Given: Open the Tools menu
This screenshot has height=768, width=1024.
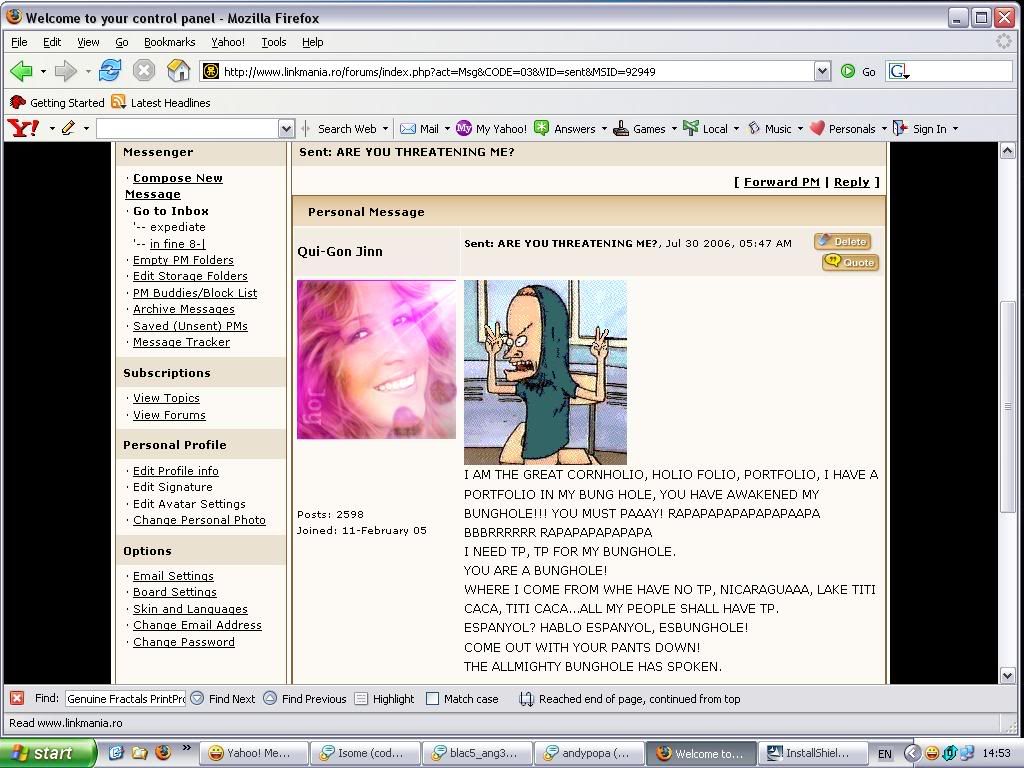Looking at the screenshot, I should pyautogui.click(x=274, y=42).
